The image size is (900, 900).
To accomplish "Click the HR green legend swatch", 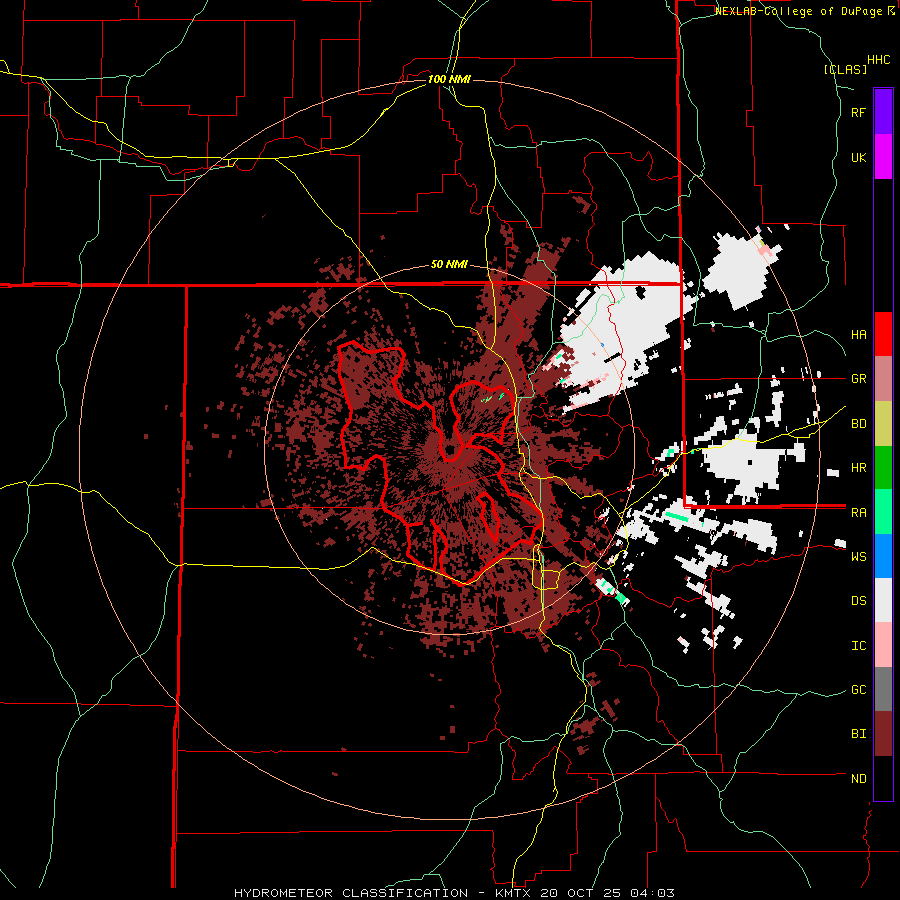I will [883, 468].
